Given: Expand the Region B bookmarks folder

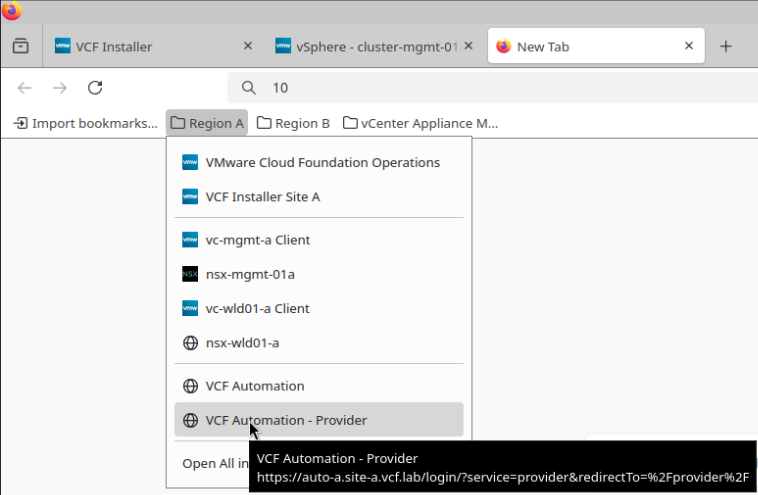Looking at the screenshot, I should point(293,123).
